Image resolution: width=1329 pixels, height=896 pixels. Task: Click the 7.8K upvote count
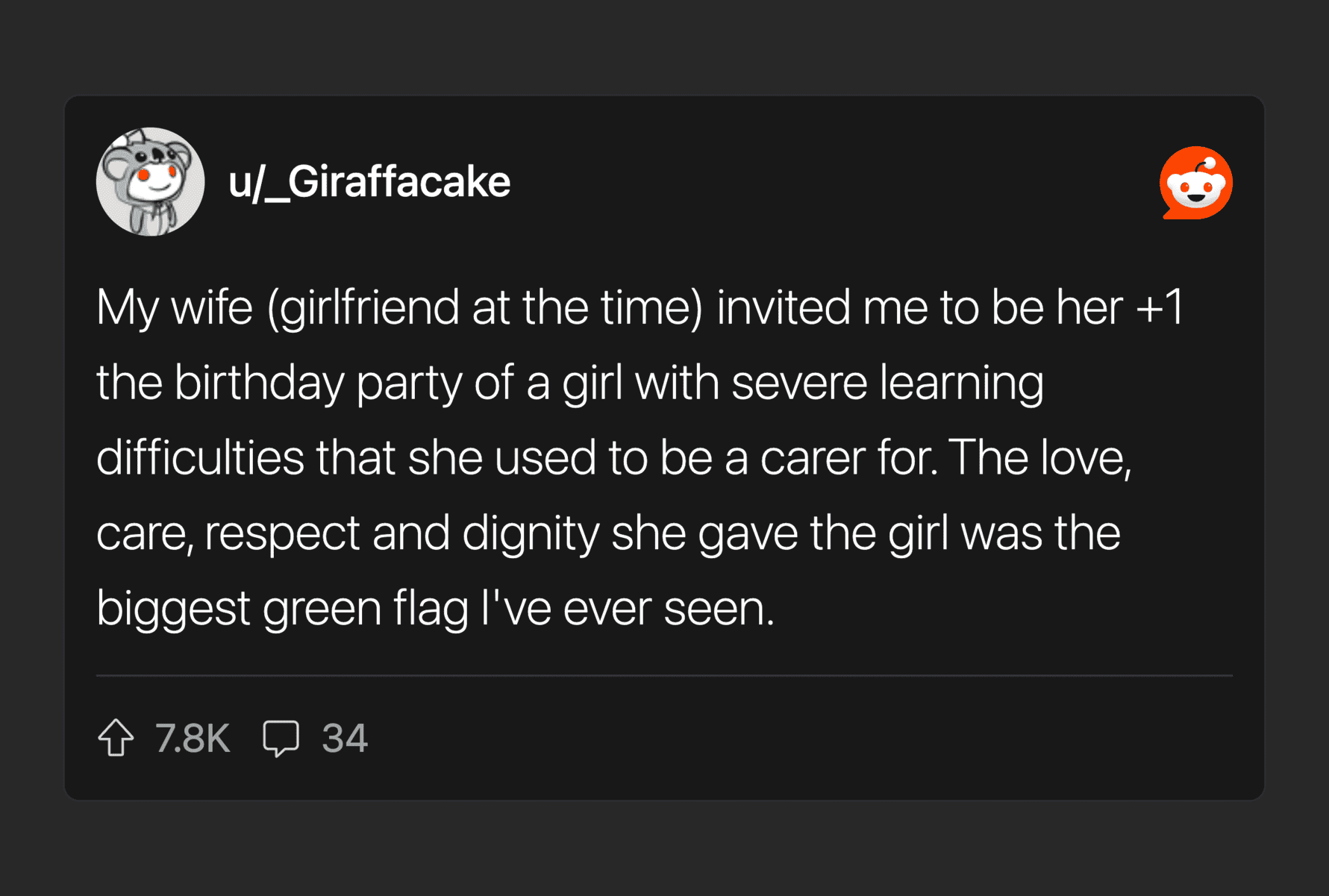[x=193, y=739]
